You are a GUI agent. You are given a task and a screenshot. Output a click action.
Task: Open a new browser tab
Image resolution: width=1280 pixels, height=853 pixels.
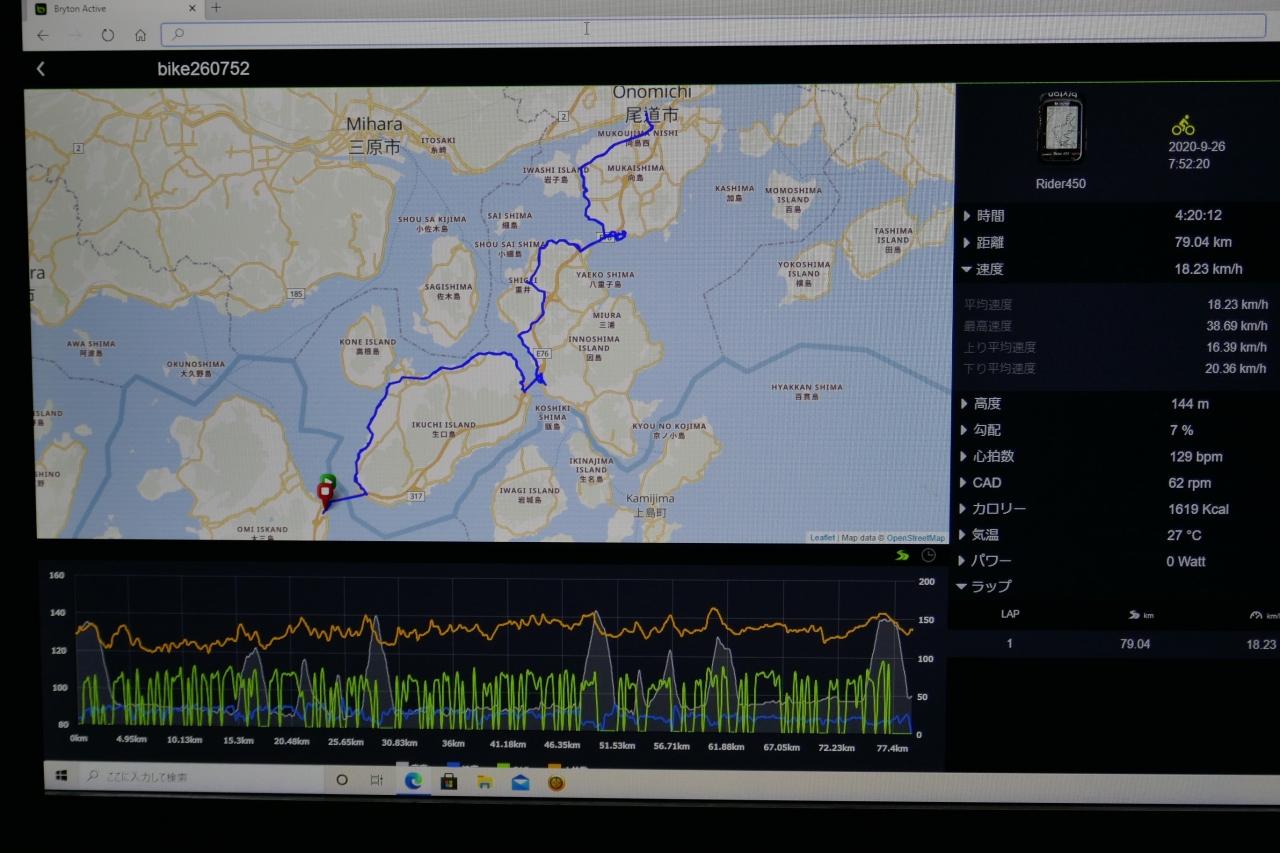[x=216, y=8]
